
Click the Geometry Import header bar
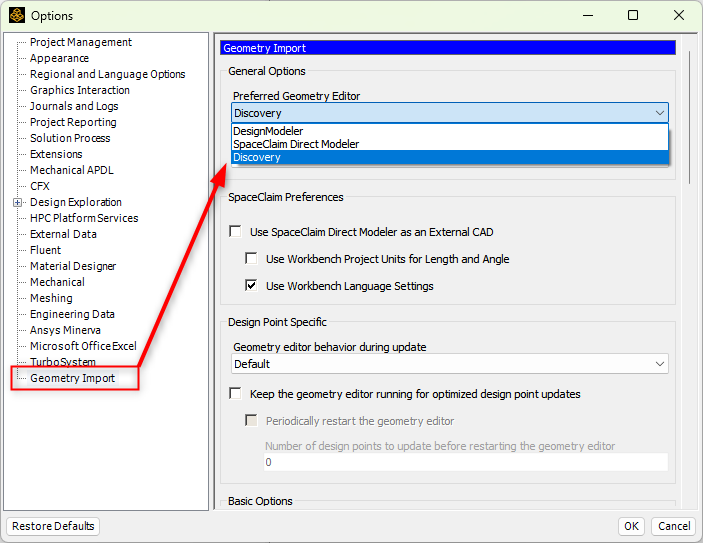pyautogui.click(x=447, y=48)
